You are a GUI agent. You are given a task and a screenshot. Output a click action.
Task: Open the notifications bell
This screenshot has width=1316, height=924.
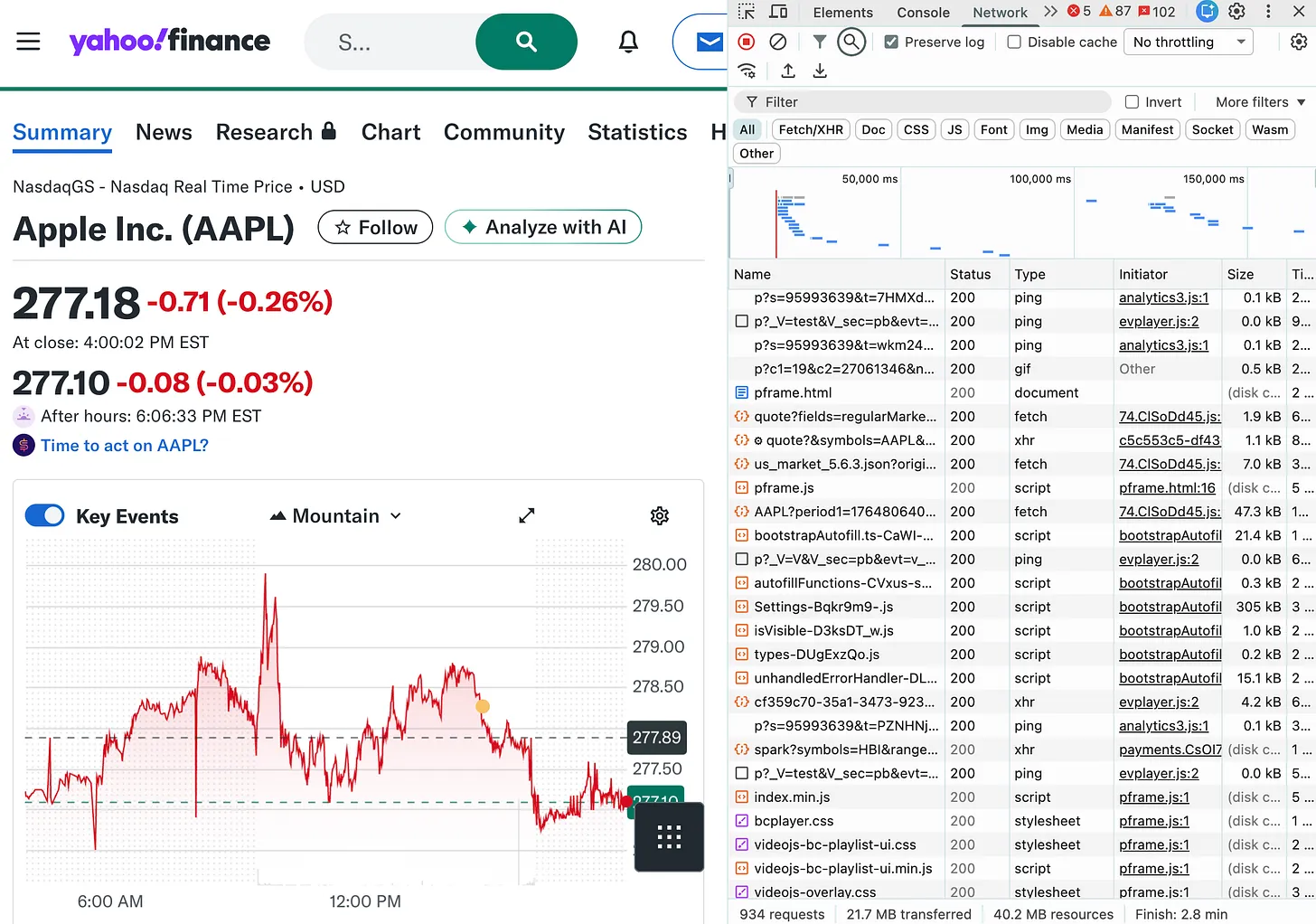click(x=628, y=42)
